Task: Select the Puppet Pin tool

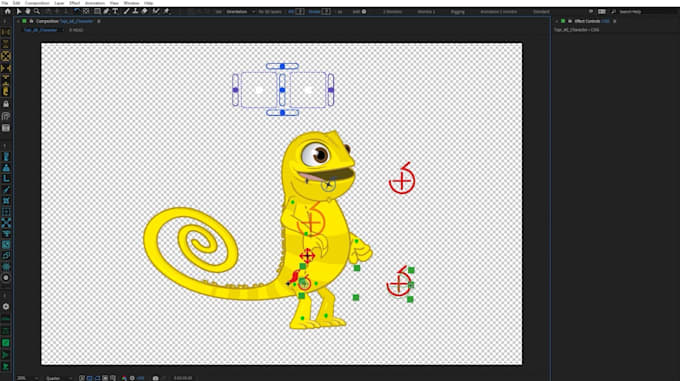Action: coord(166,11)
